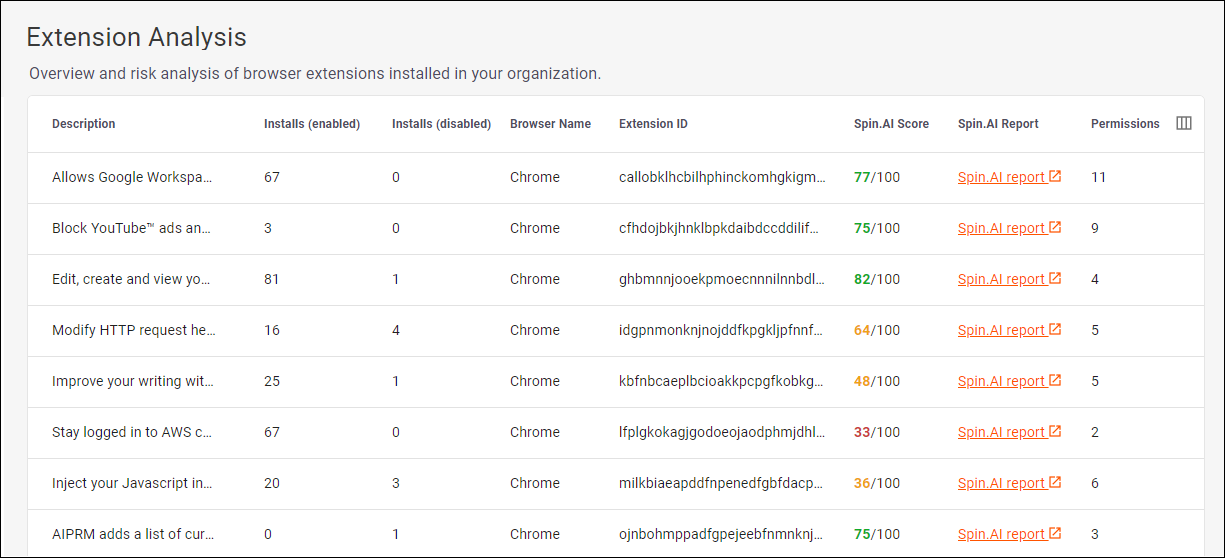The width and height of the screenshot is (1225, 558).
Task: Click external link icon in Block YouTube row
Action: (1055, 227)
